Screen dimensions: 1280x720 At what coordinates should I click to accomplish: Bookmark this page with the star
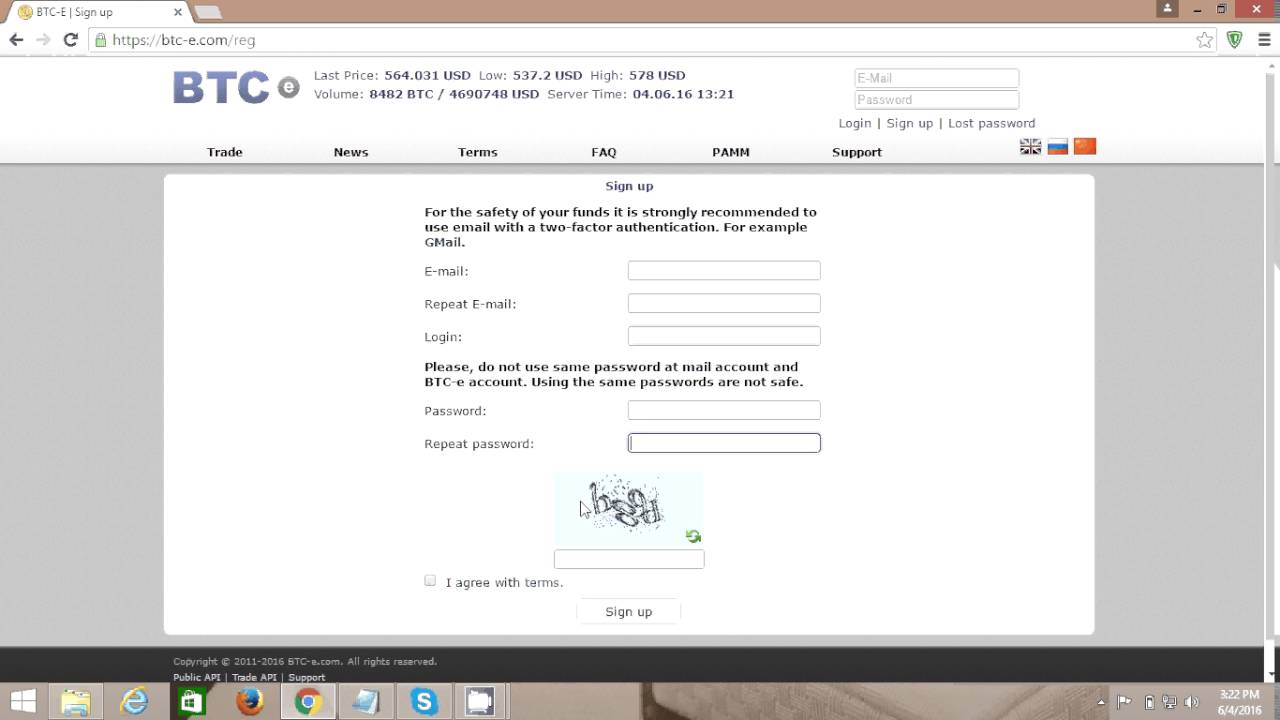tap(1205, 40)
